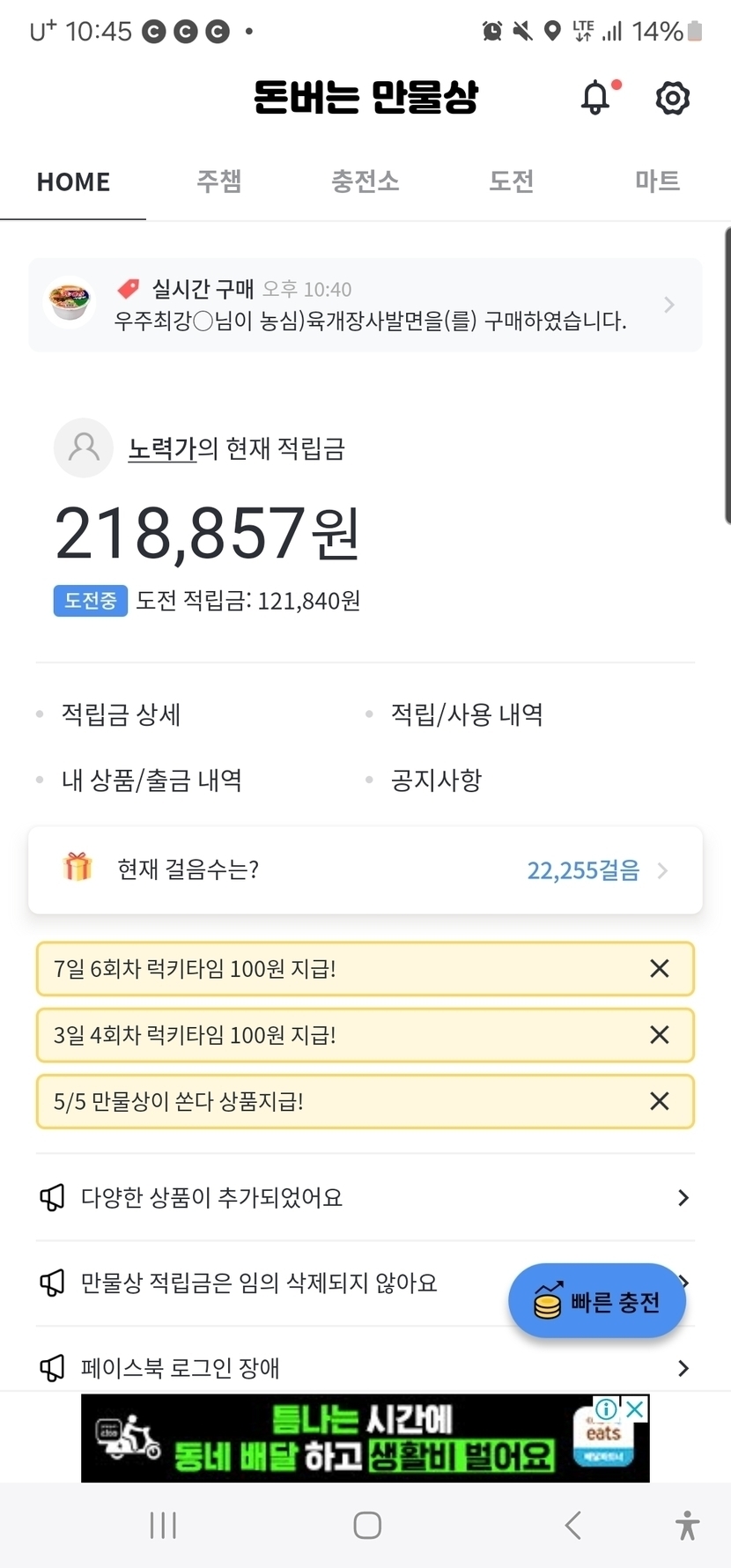This screenshot has height=1568, width=731.
Task: Open the 적립금 상세 link
Action: click(x=121, y=714)
